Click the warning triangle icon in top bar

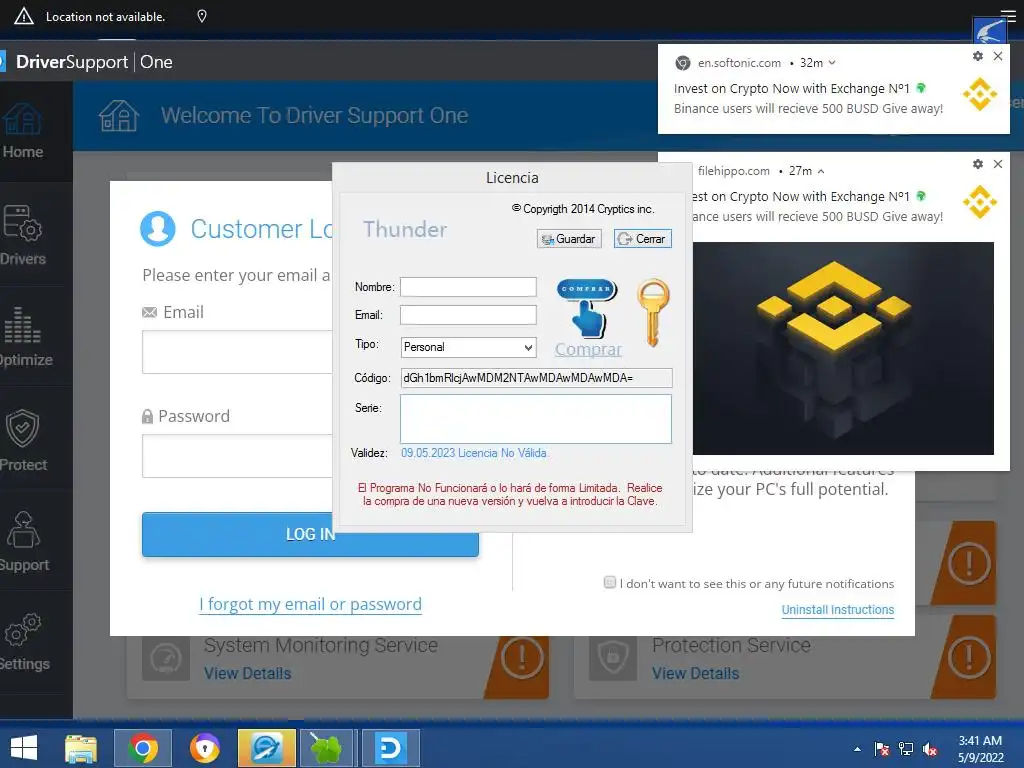click(x=24, y=16)
